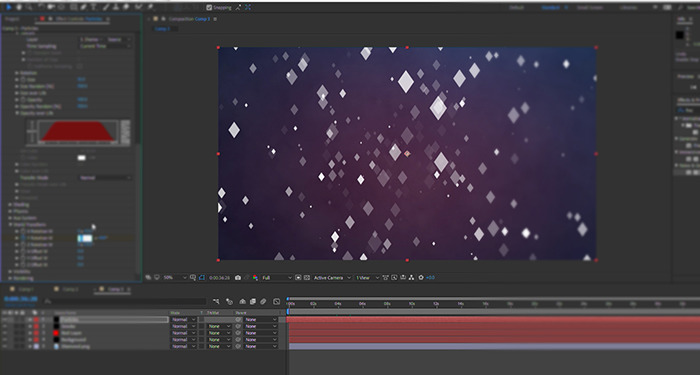Click the Draft 3D icon in timeline
700x375 pixels.
click(x=229, y=302)
